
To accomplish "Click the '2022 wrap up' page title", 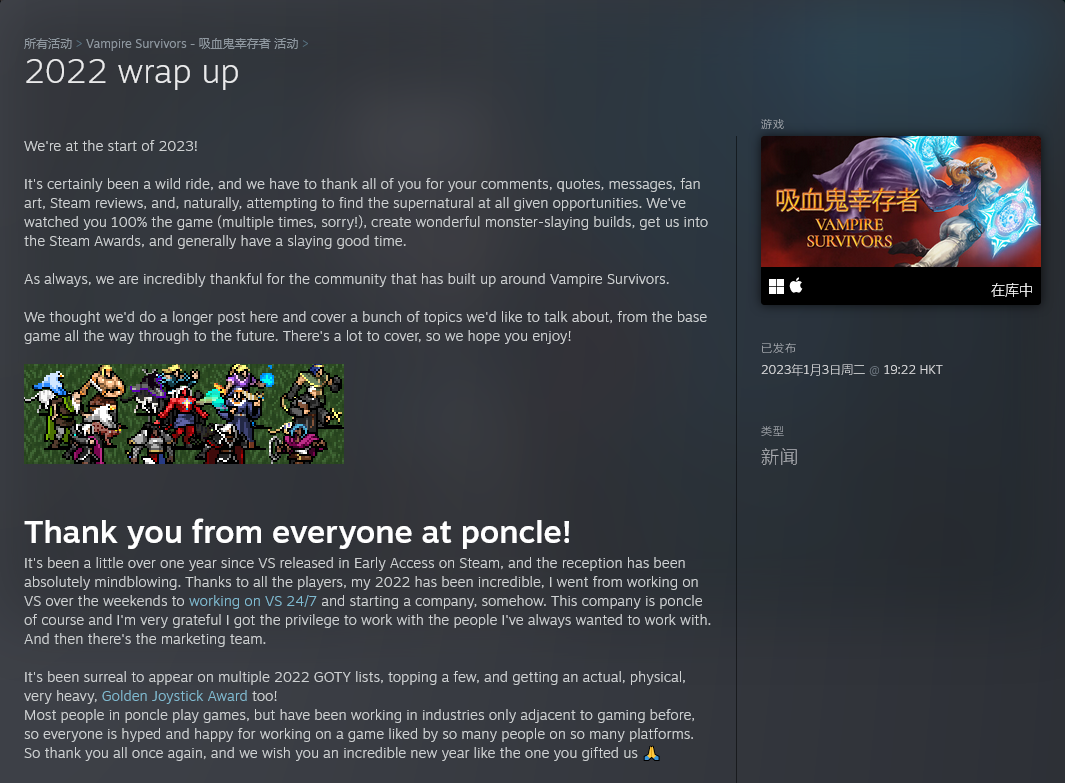I will click(x=132, y=73).
